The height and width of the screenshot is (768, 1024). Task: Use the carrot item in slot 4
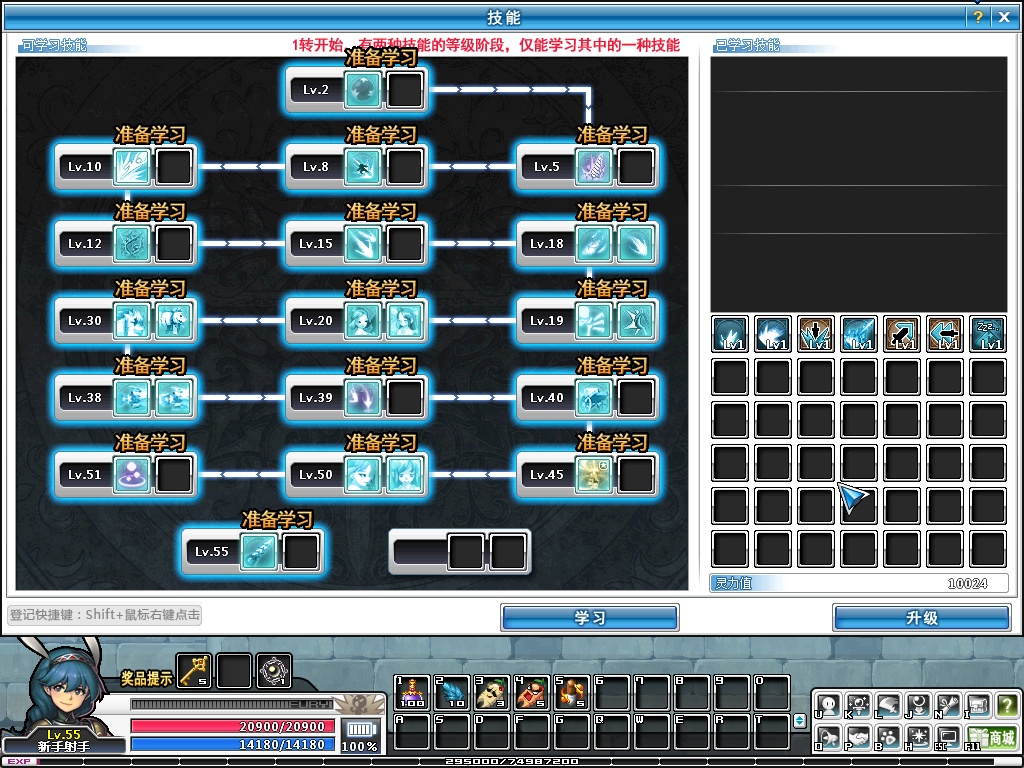[x=532, y=693]
